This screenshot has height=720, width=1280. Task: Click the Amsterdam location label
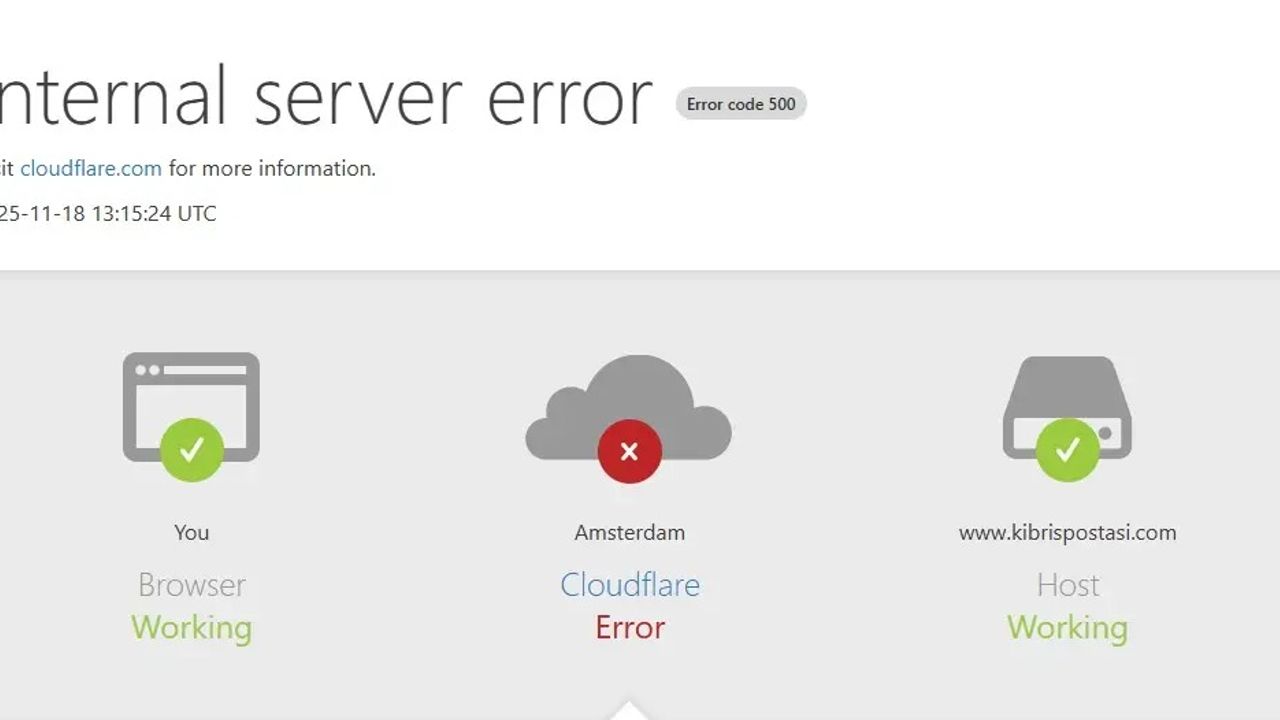point(630,532)
